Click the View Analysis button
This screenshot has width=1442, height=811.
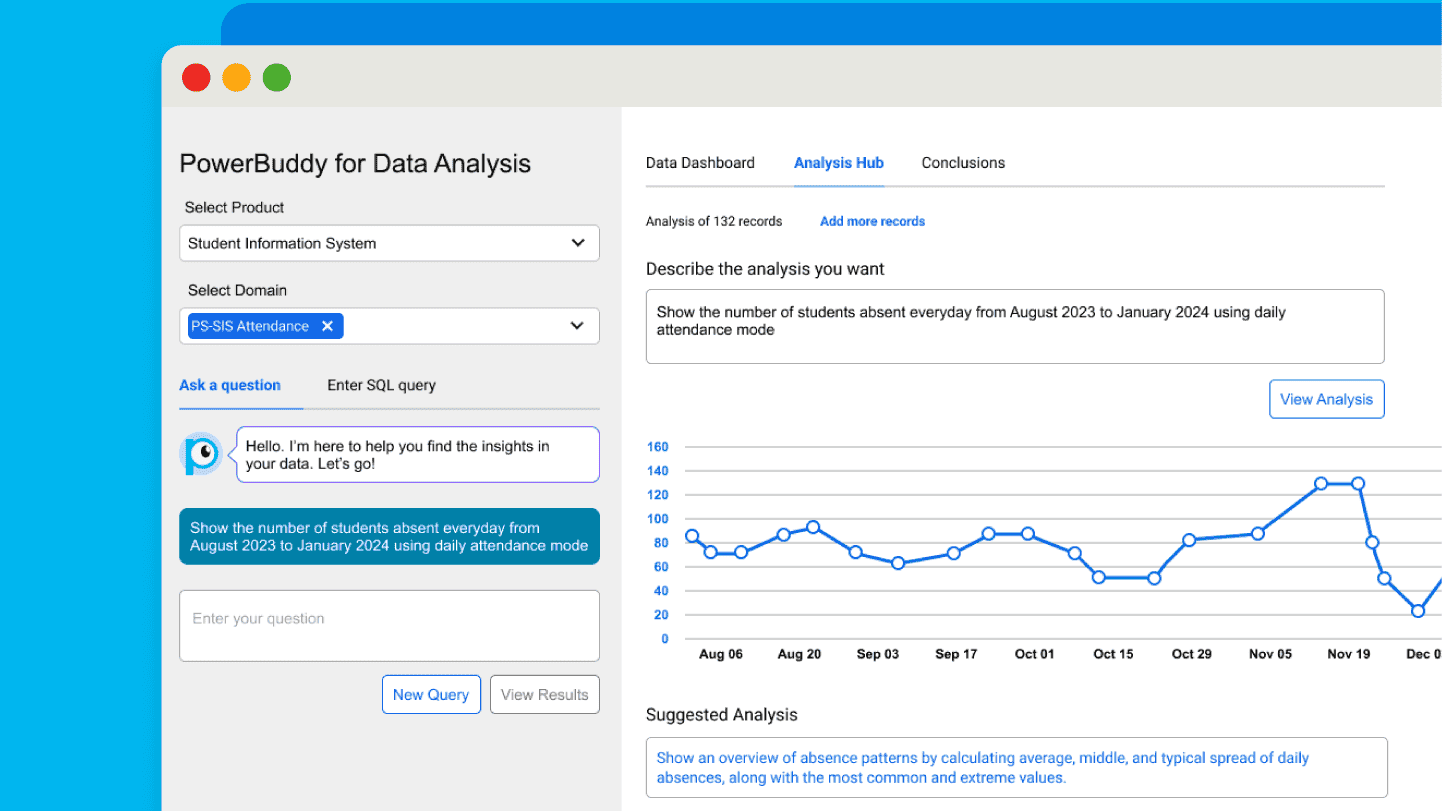point(1326,398)
